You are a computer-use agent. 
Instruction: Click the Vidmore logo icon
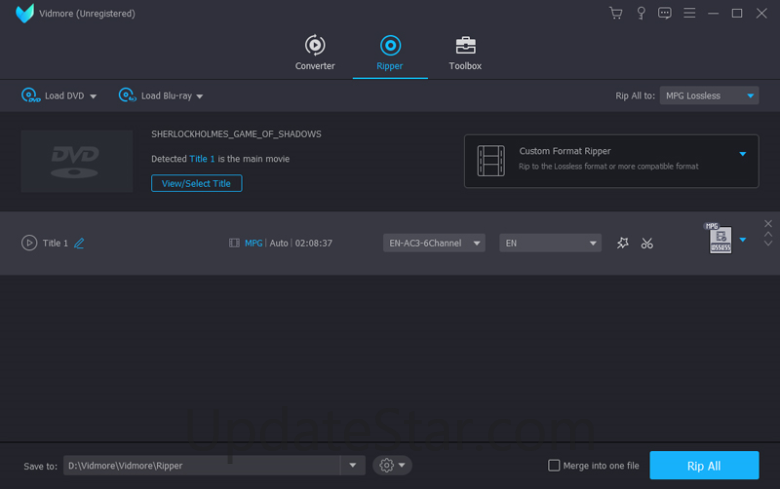(x=24, y=13)
